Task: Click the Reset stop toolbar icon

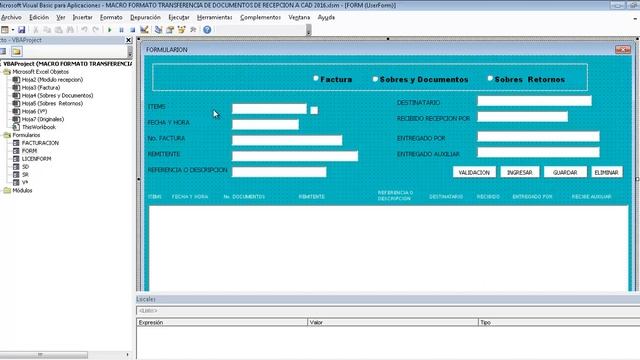Action: tap(133, 30)
